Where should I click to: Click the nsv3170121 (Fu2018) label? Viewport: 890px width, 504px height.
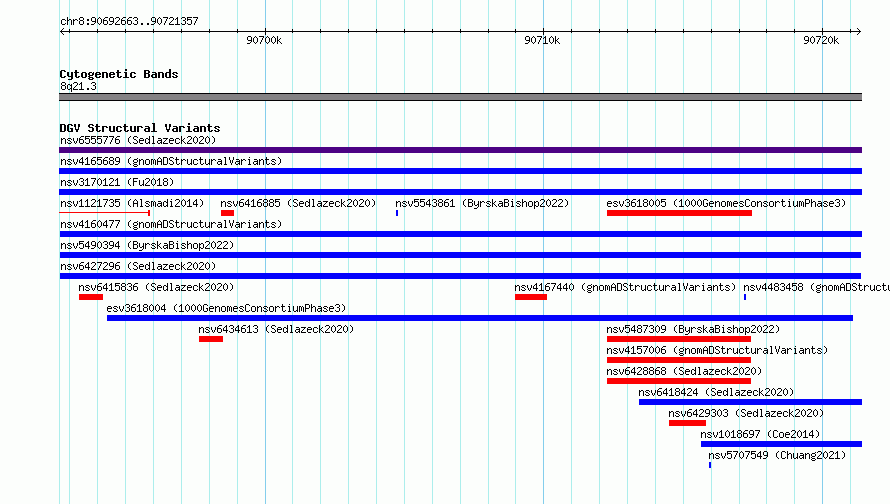coord(117,182)
